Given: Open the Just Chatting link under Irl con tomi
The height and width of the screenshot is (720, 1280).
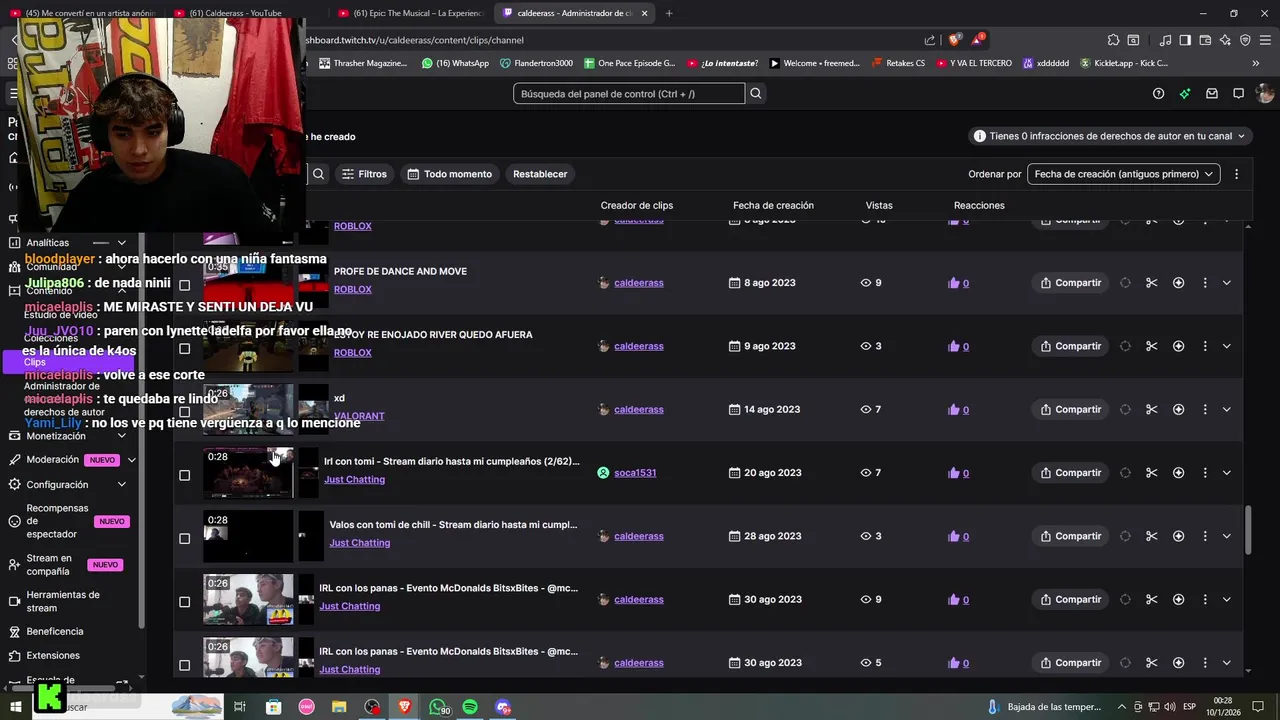Looking at the screenshot, I should tap(354, 480).
